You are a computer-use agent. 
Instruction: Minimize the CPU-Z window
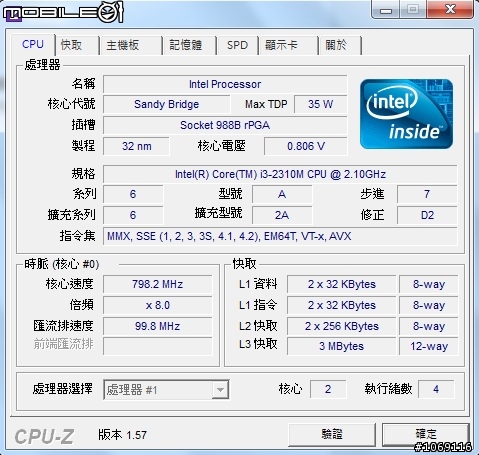(386, 10)
